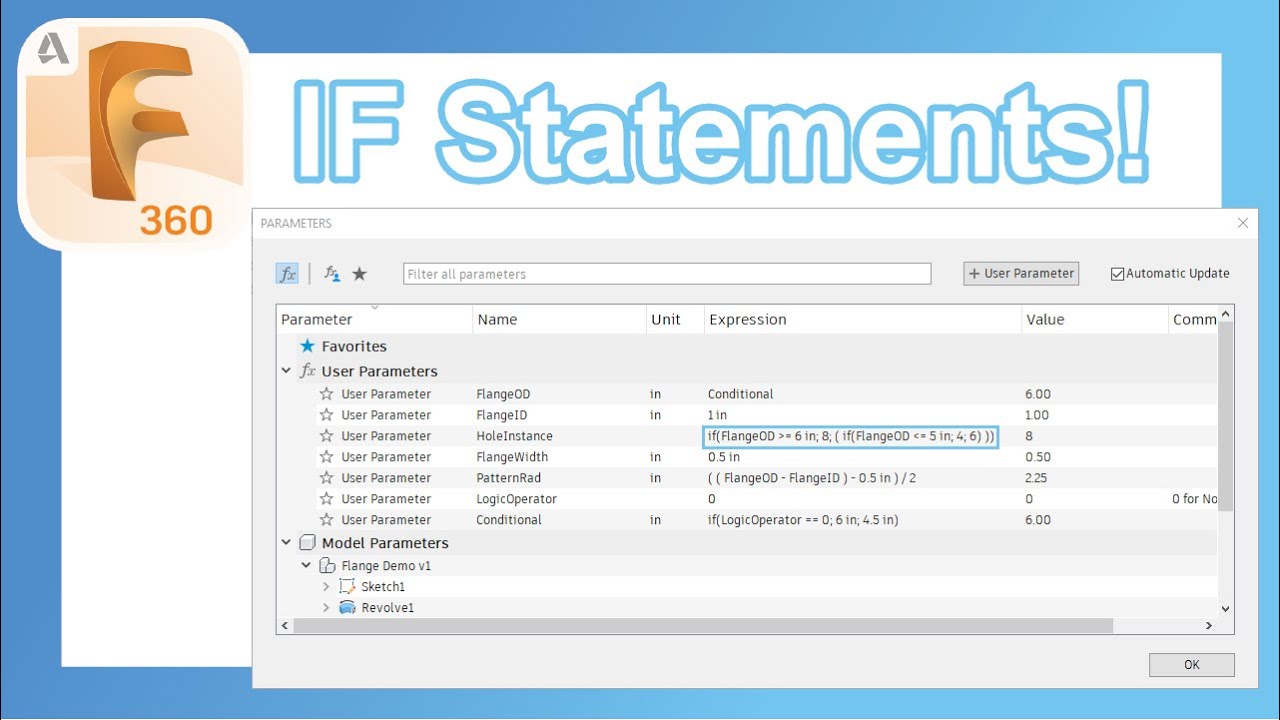Click the vertical scrollbar up arrow
Viewport: 1280px width, 720px height.
(x=1226, y=314)
